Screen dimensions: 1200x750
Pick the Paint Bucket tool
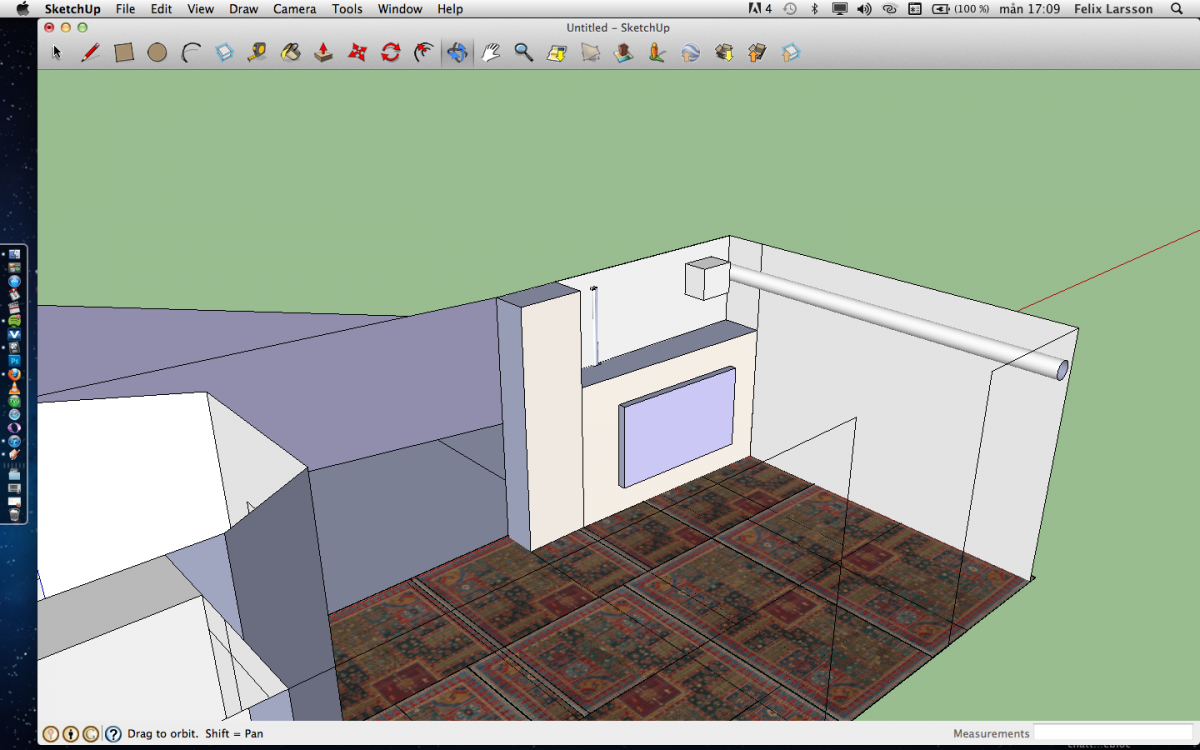point(290,53)
